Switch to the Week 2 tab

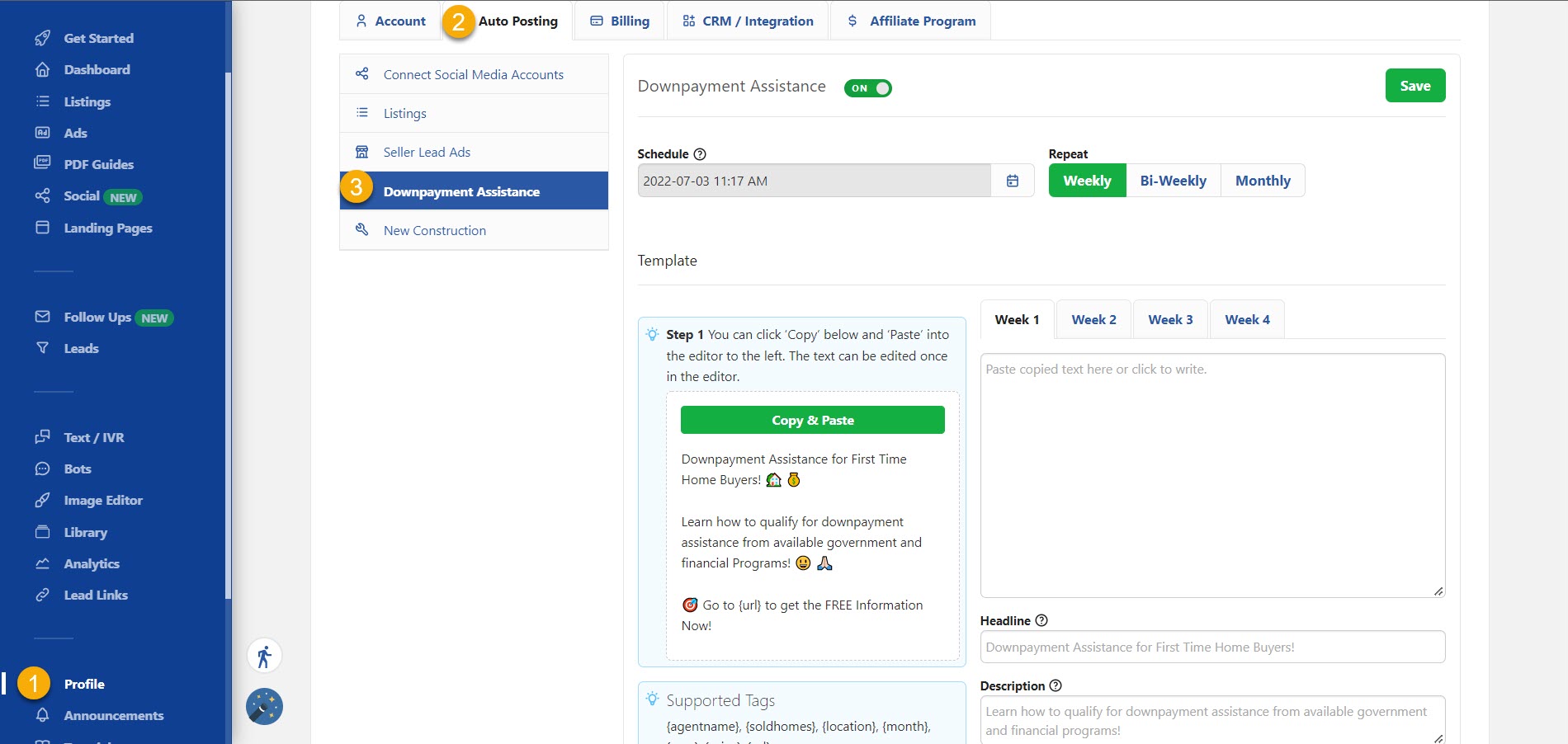pos(1093,320)
